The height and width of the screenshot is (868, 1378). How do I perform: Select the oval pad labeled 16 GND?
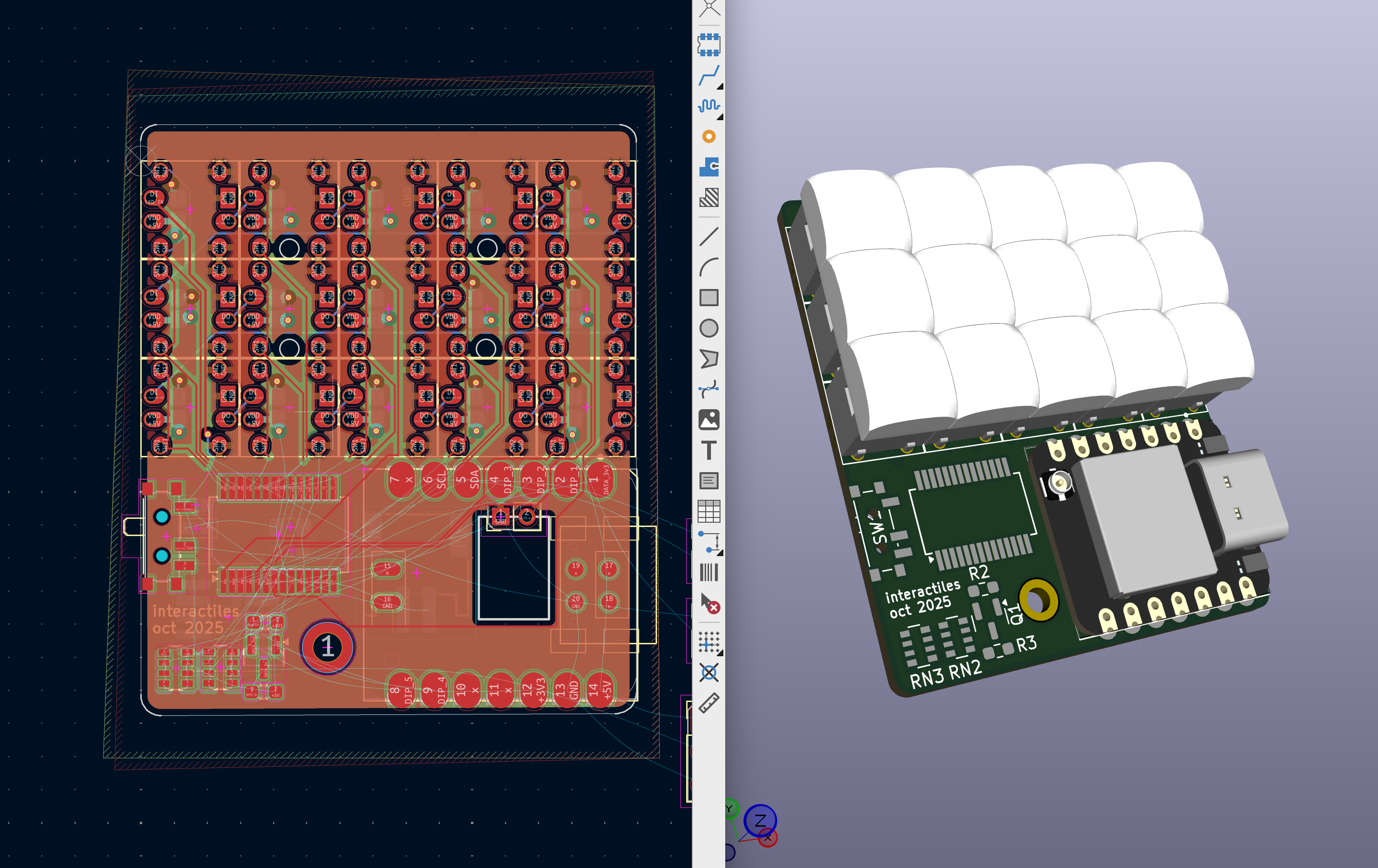click(387, 602)
